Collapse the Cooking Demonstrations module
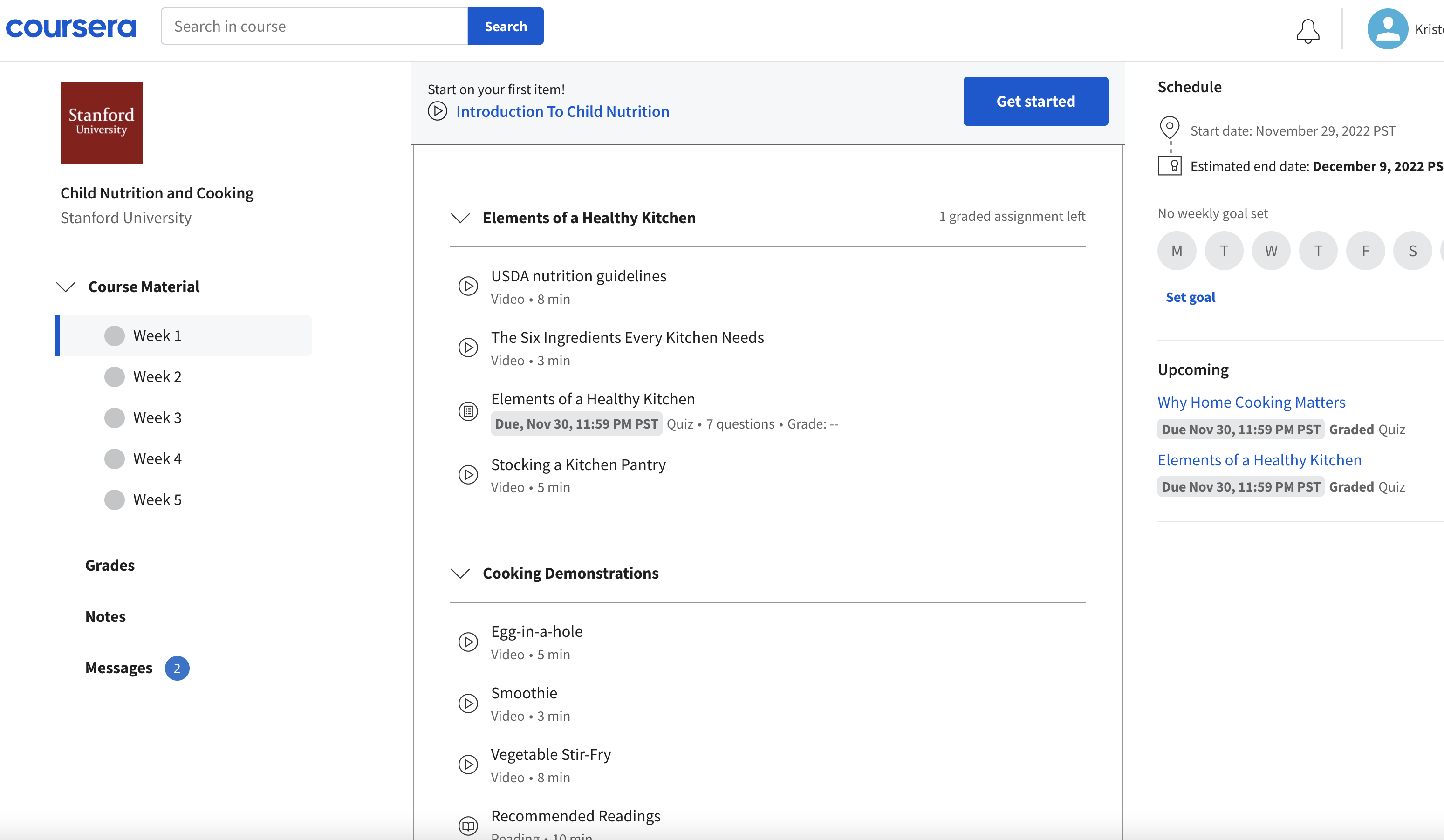1444x840 pixels. (460, 574)
